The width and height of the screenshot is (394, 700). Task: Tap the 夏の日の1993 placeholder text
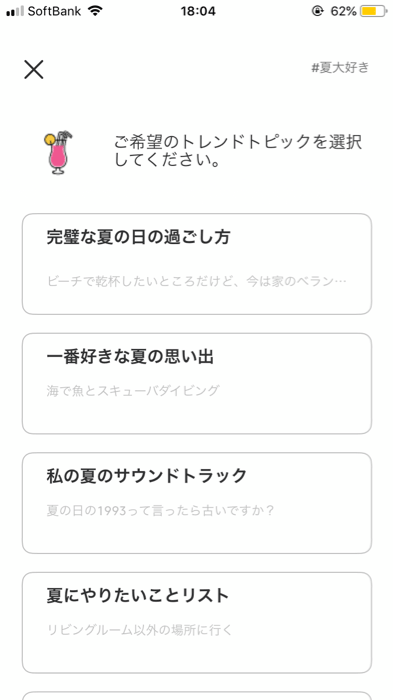(160, 510)
